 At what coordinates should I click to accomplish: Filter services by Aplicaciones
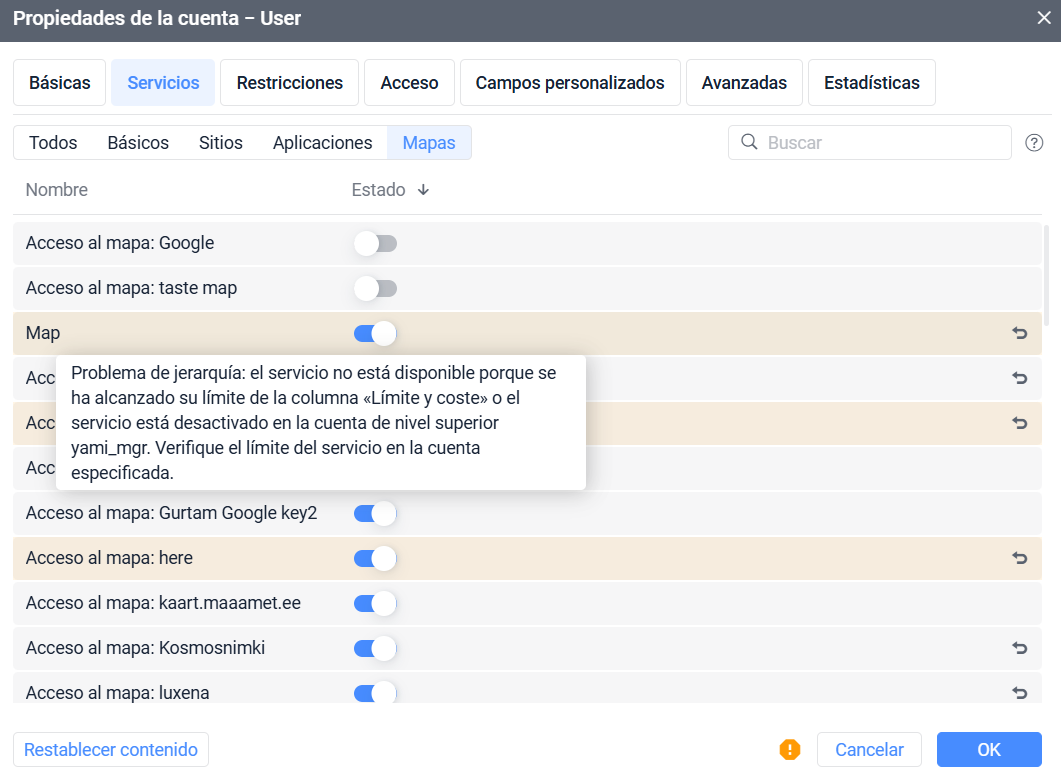[322, 143]
